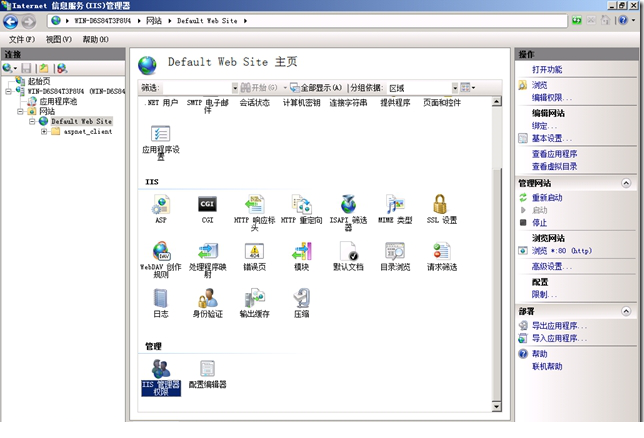This screenshot has height=438, width=644.
Task: Open the 文件(F) menu
Action: pos(22,39)
